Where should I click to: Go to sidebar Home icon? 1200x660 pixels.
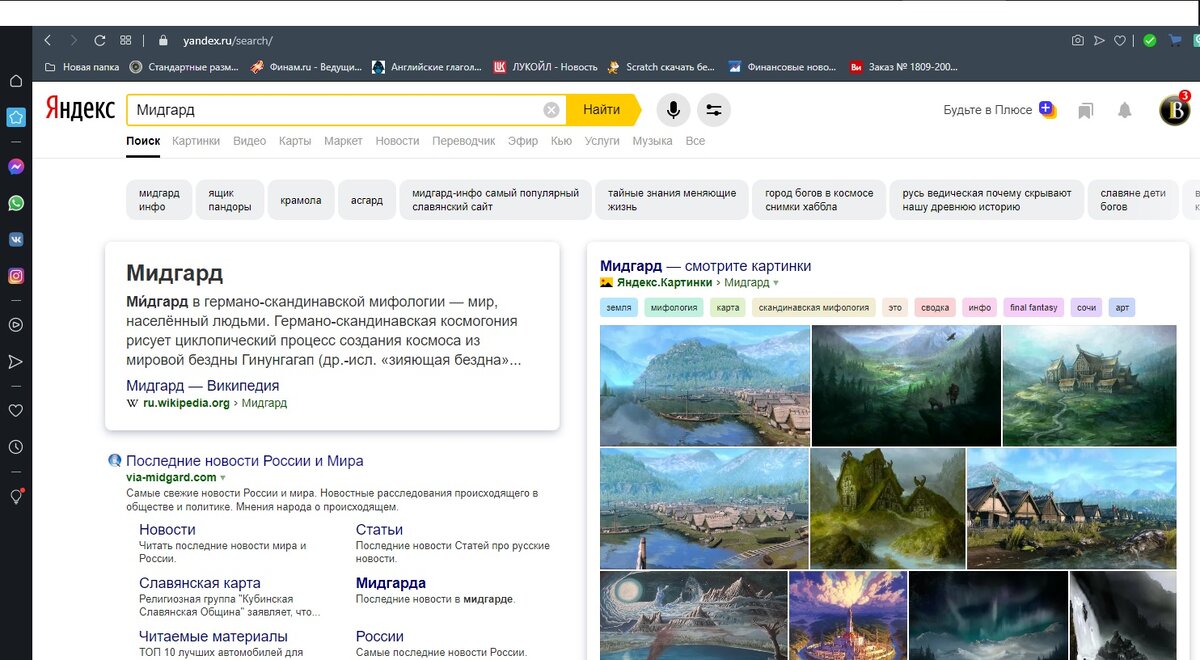coord(16,81)
